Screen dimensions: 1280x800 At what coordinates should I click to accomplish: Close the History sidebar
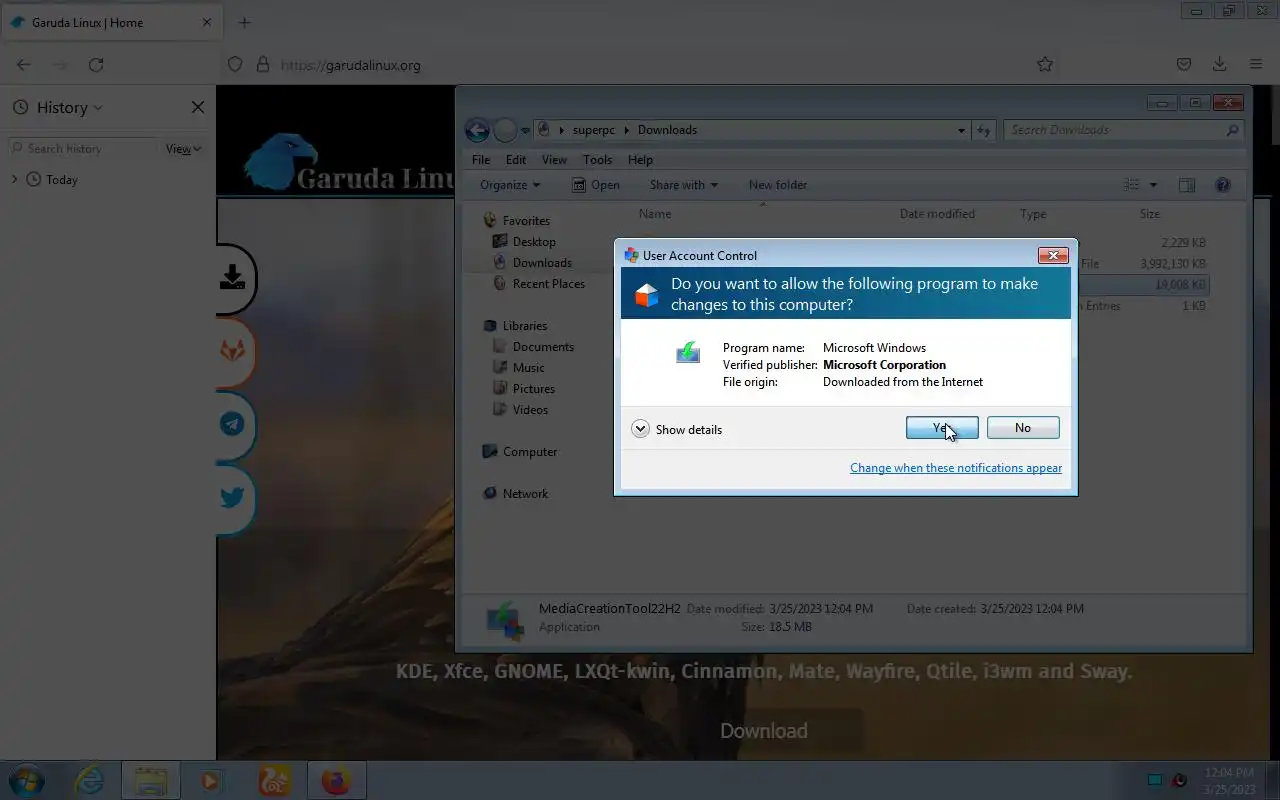(197, 107)
